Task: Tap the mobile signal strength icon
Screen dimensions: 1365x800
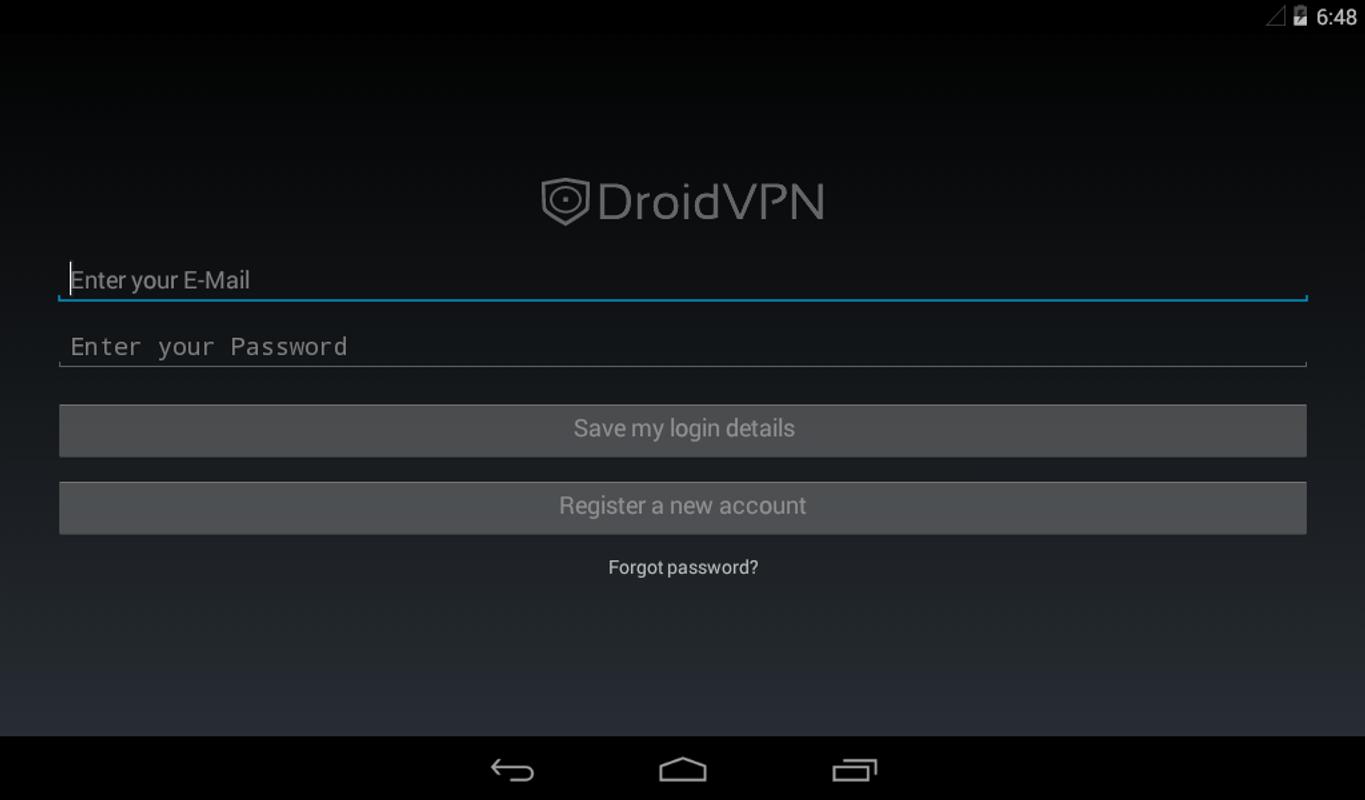Action: pos(1276,16)
